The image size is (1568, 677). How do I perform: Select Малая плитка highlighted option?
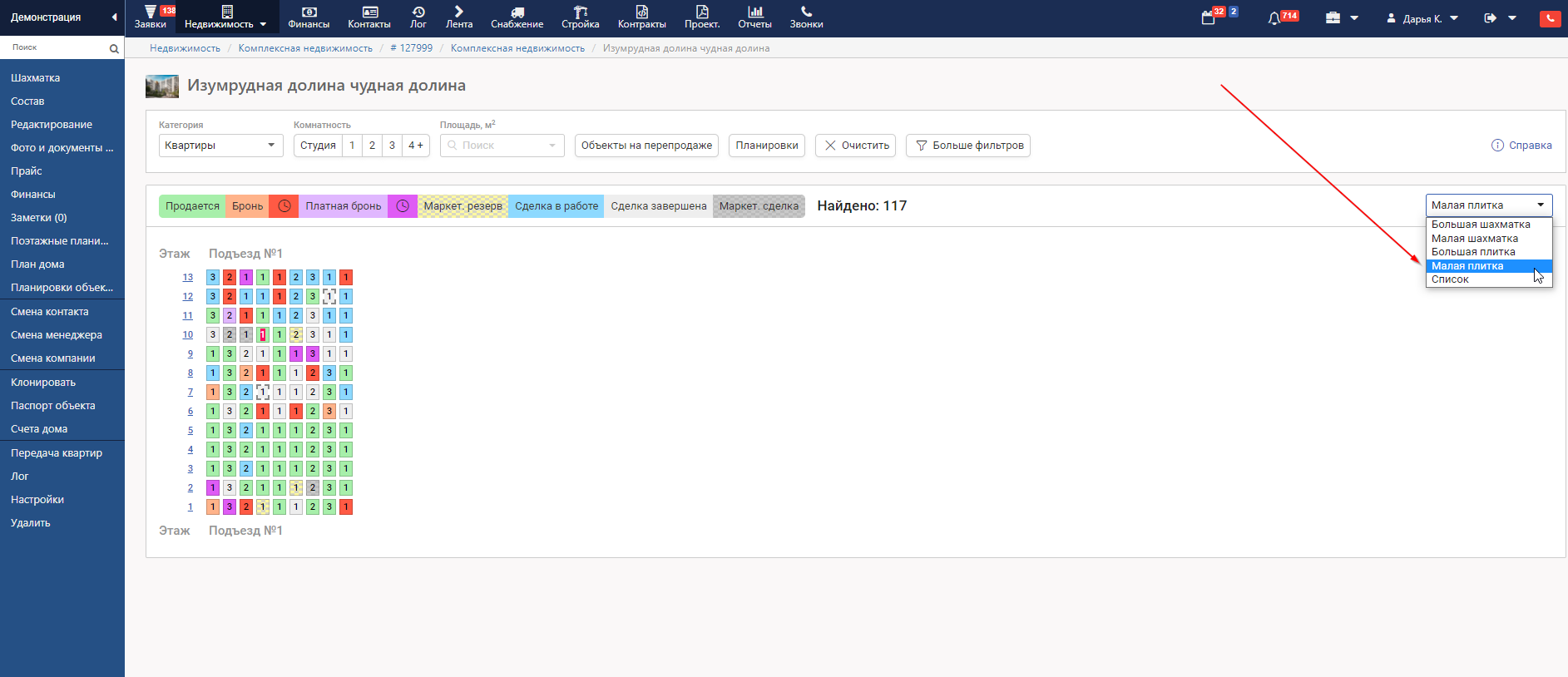click(1489, 266)
